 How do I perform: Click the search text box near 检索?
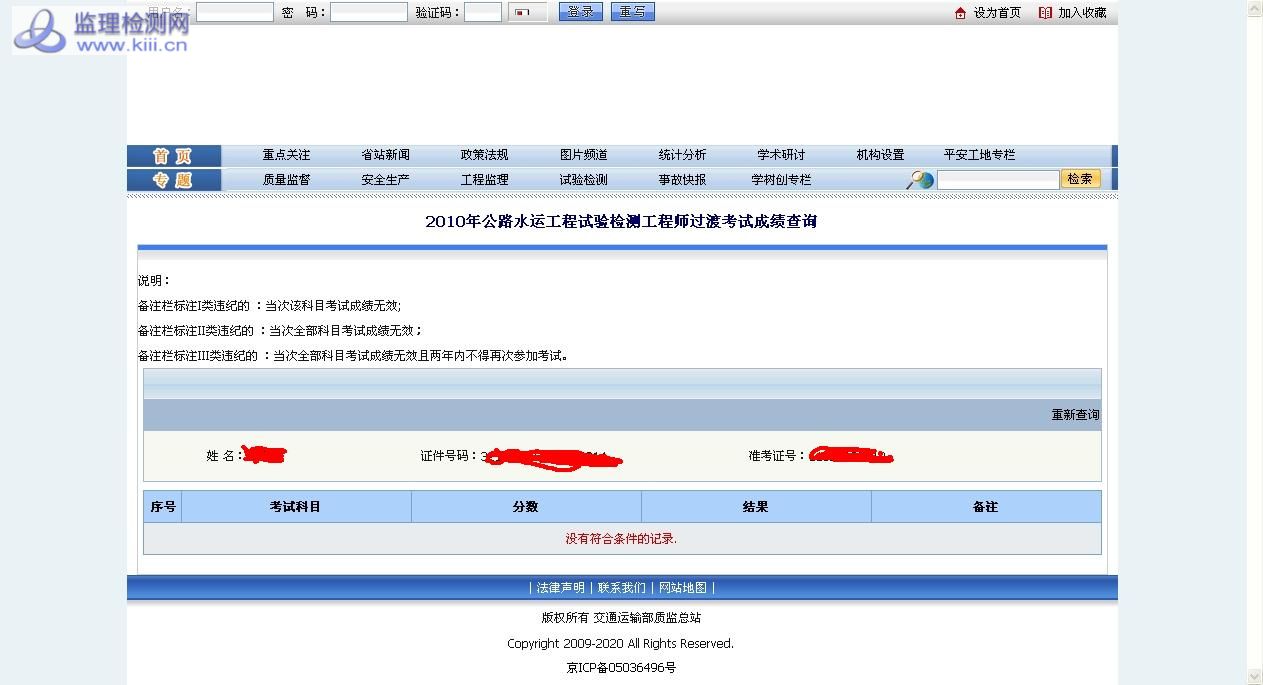coord(997,180)
